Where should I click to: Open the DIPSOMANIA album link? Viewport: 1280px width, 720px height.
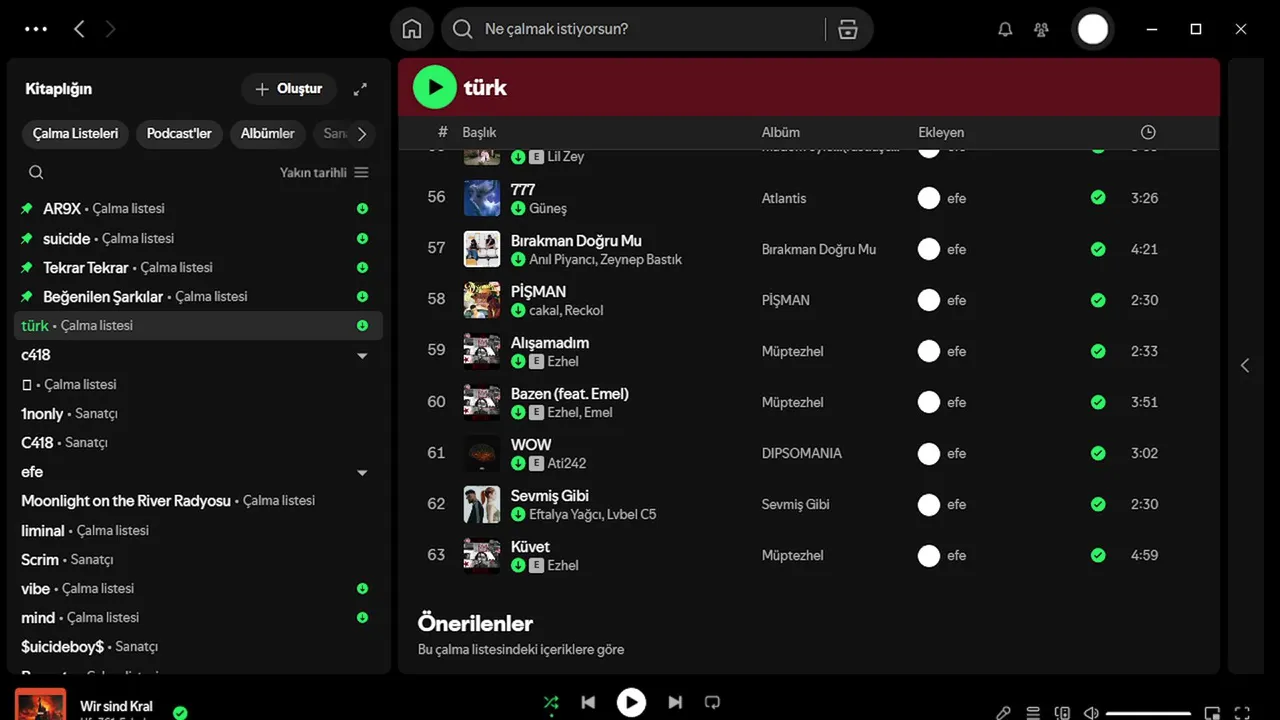(802, 453)
